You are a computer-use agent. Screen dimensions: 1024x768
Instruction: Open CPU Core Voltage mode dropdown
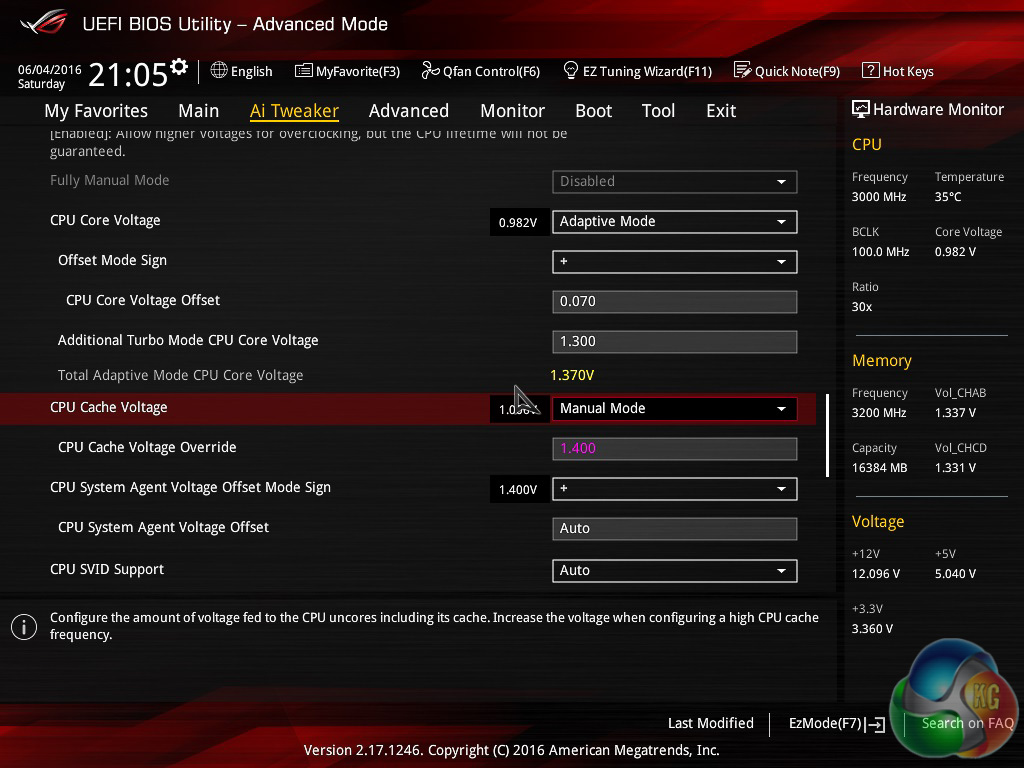(x=675, y=221)
